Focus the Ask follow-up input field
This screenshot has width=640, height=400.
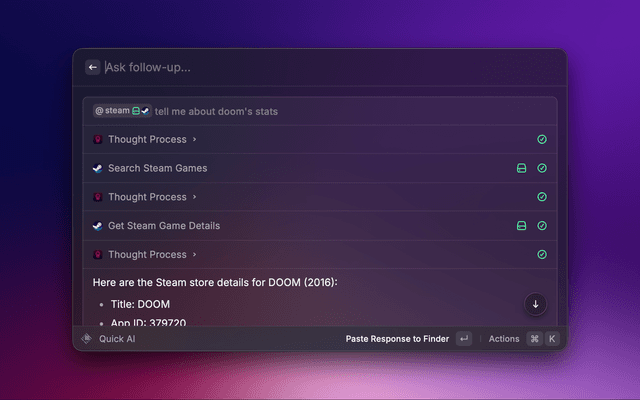click(331, 67)
